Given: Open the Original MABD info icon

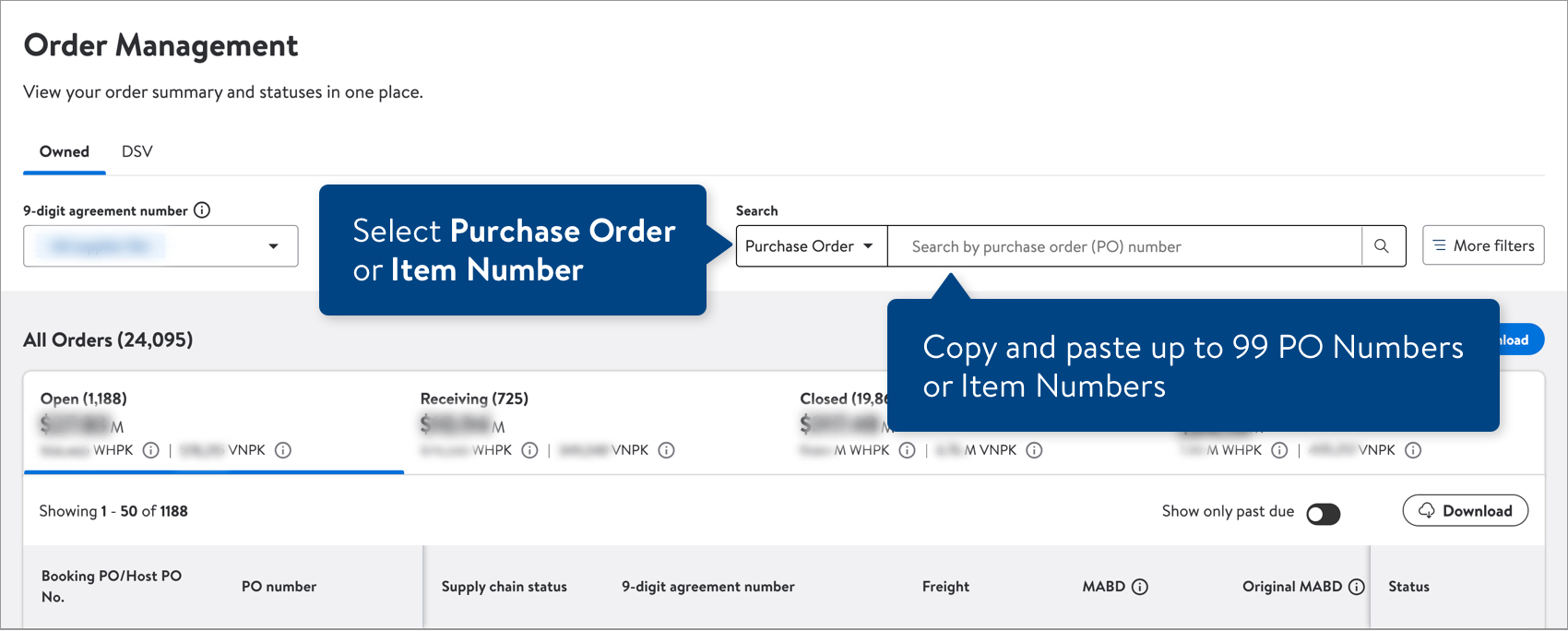Looking at the screenshot, I should (x=1356, y=586).
